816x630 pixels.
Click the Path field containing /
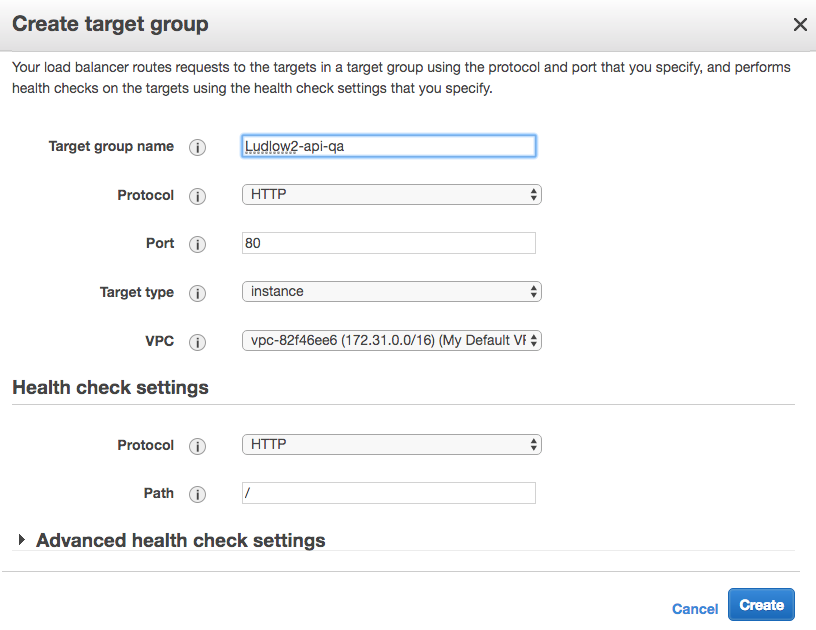(388, 492)
